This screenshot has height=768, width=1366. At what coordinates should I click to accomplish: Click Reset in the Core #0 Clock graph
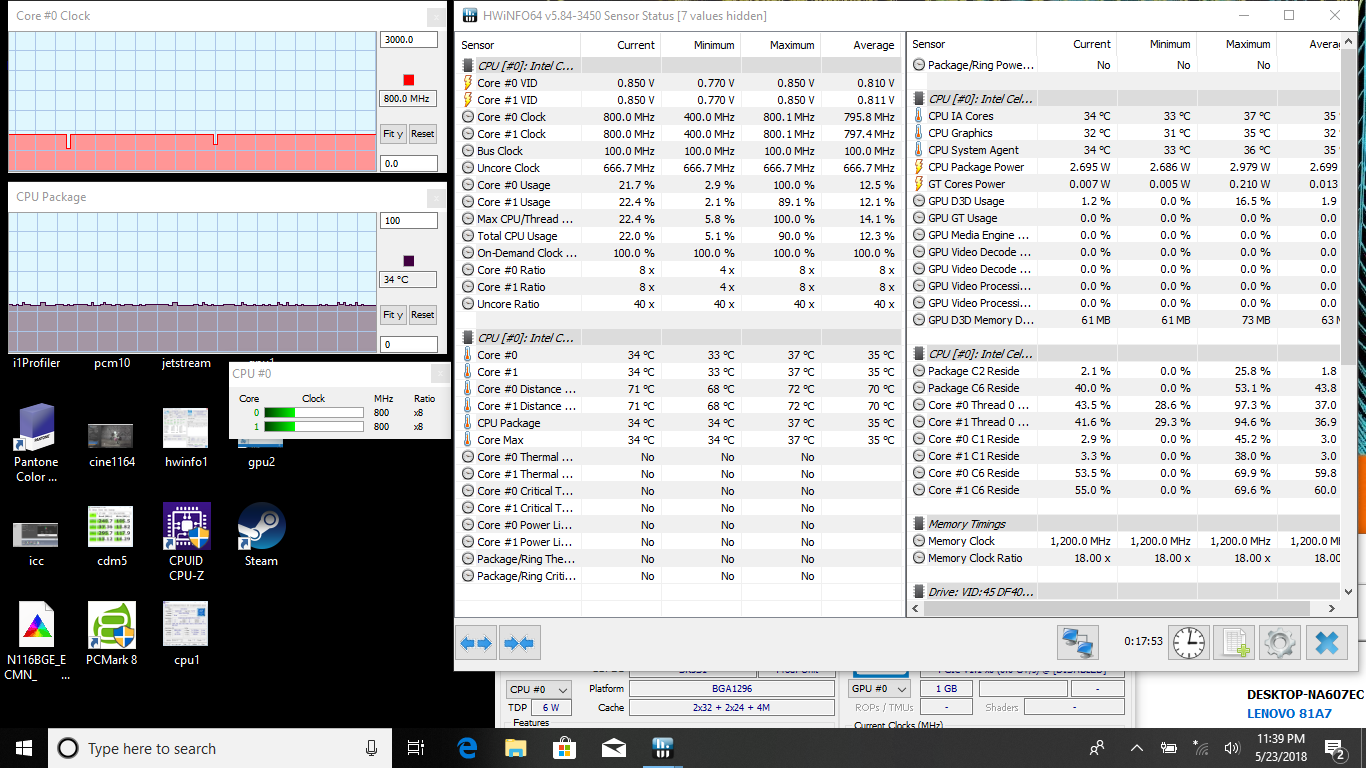click(x=423, y=134)
